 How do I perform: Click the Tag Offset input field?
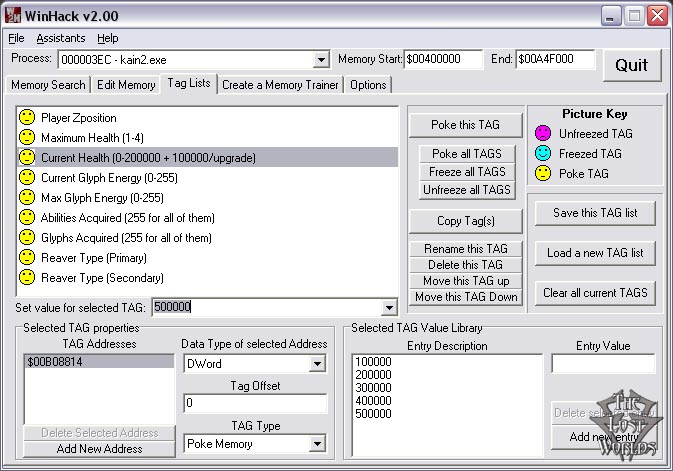[x=255, y=403]
